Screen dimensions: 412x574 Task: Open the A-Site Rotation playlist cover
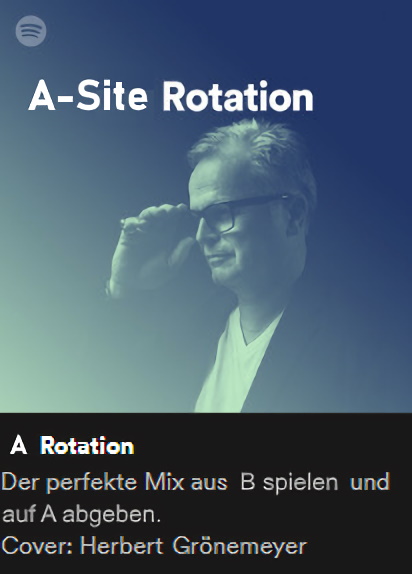click(x=206, y=206)
